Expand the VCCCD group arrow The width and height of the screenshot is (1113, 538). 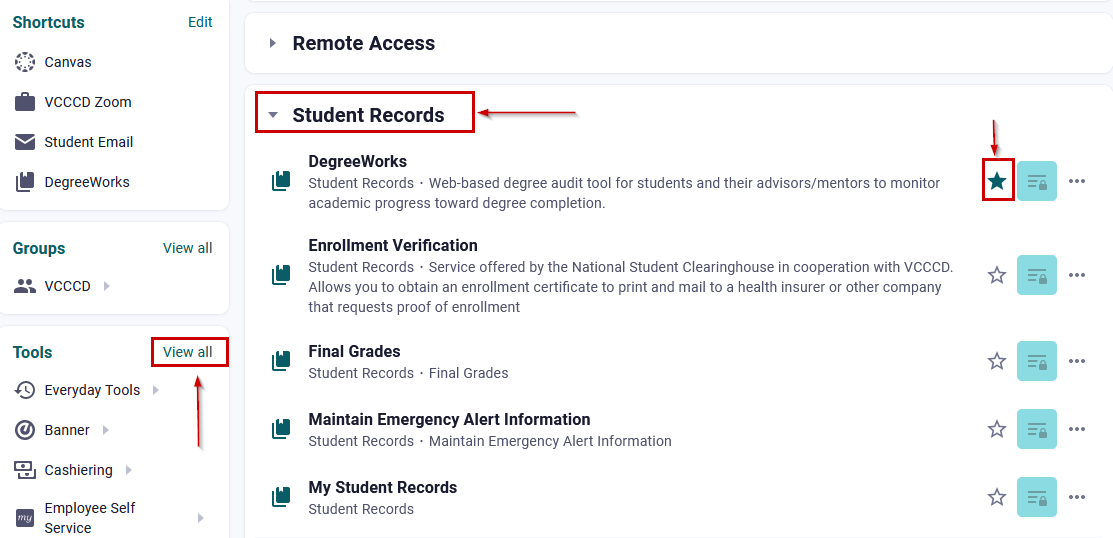point(106,286)
